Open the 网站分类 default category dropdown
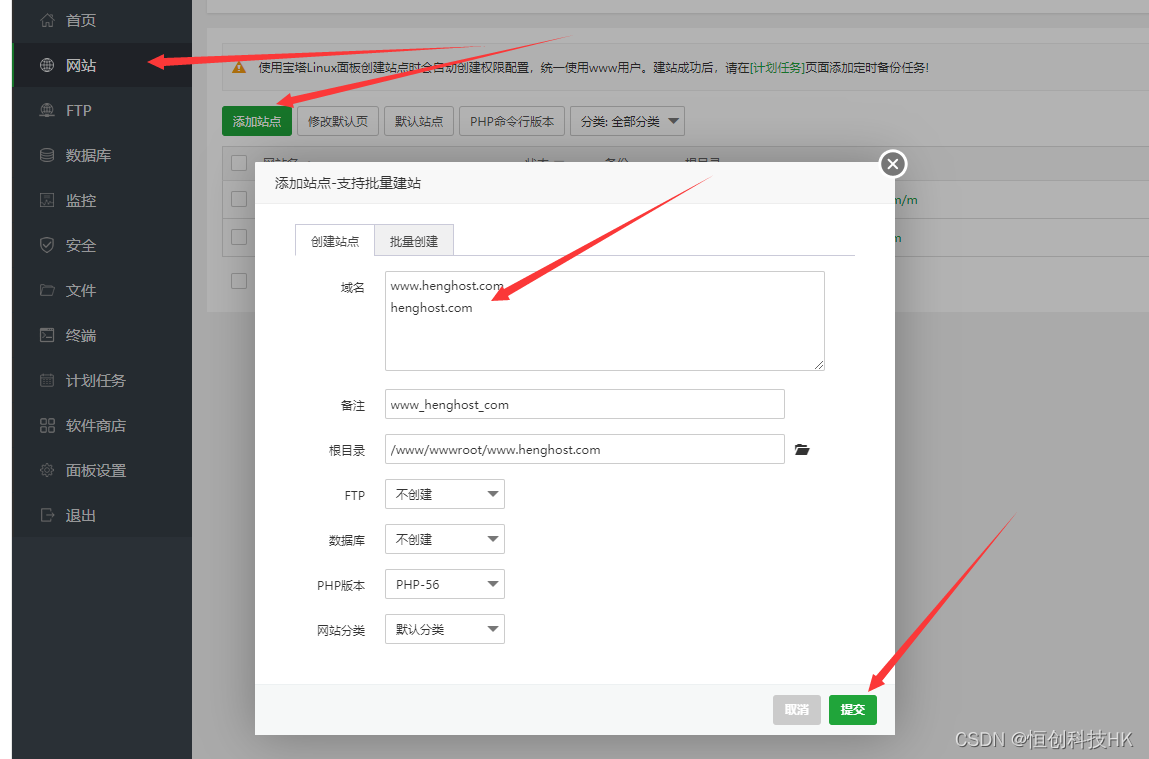The height and width of the screenshot is (759, 1149). click(x=444, y=629)
